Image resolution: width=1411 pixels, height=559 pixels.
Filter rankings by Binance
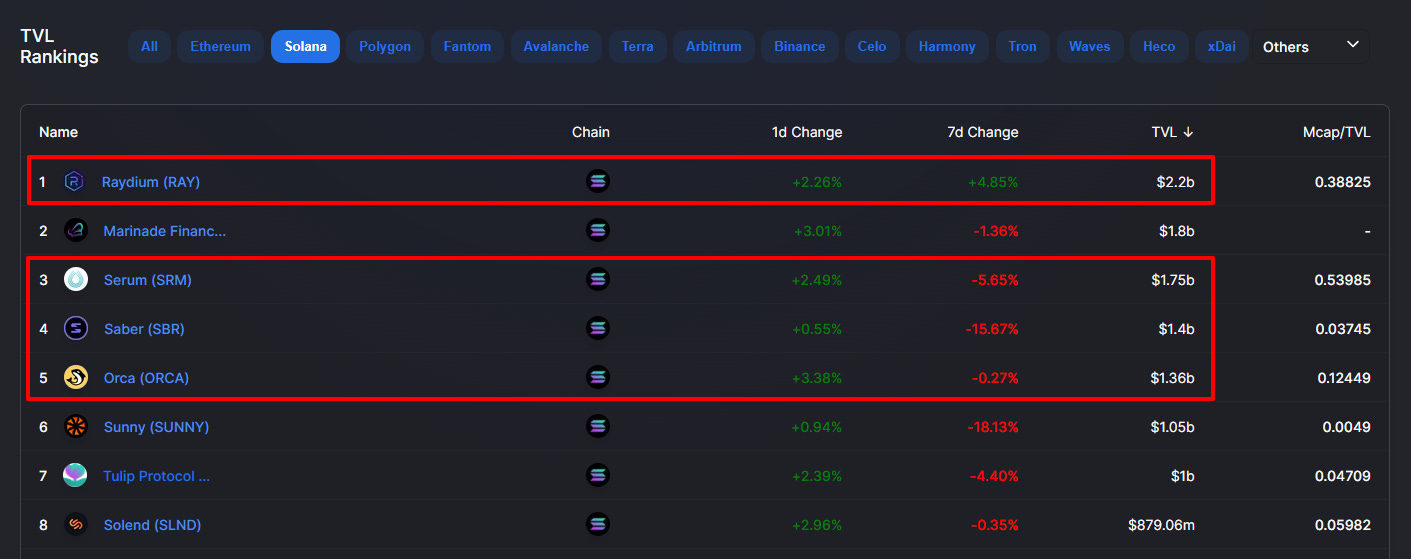tap(800, 46)
